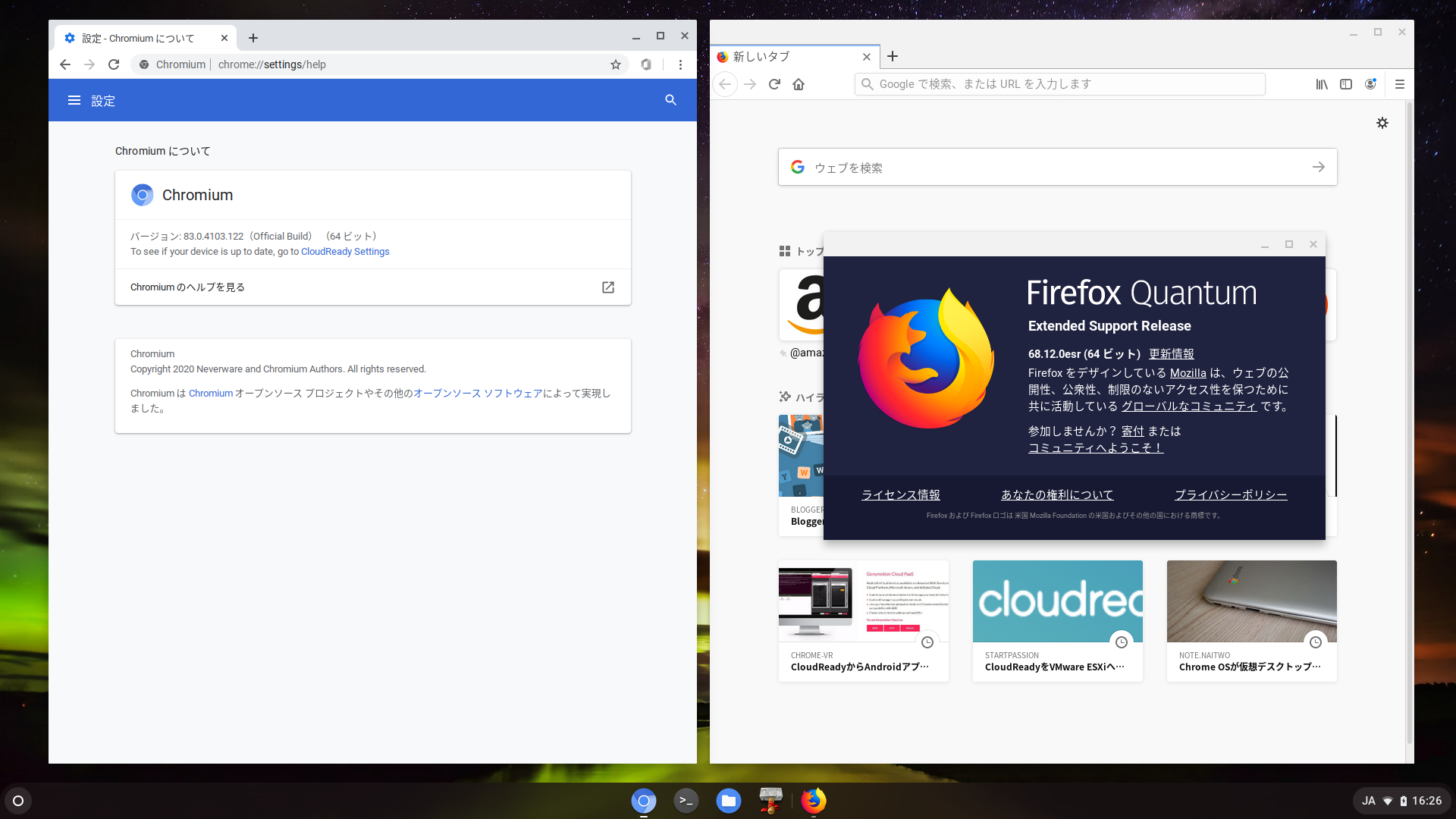1456x819 pixels.
Task: Click new tab page customize gear
Action: pyautogui.click(x=1382, y=123)
